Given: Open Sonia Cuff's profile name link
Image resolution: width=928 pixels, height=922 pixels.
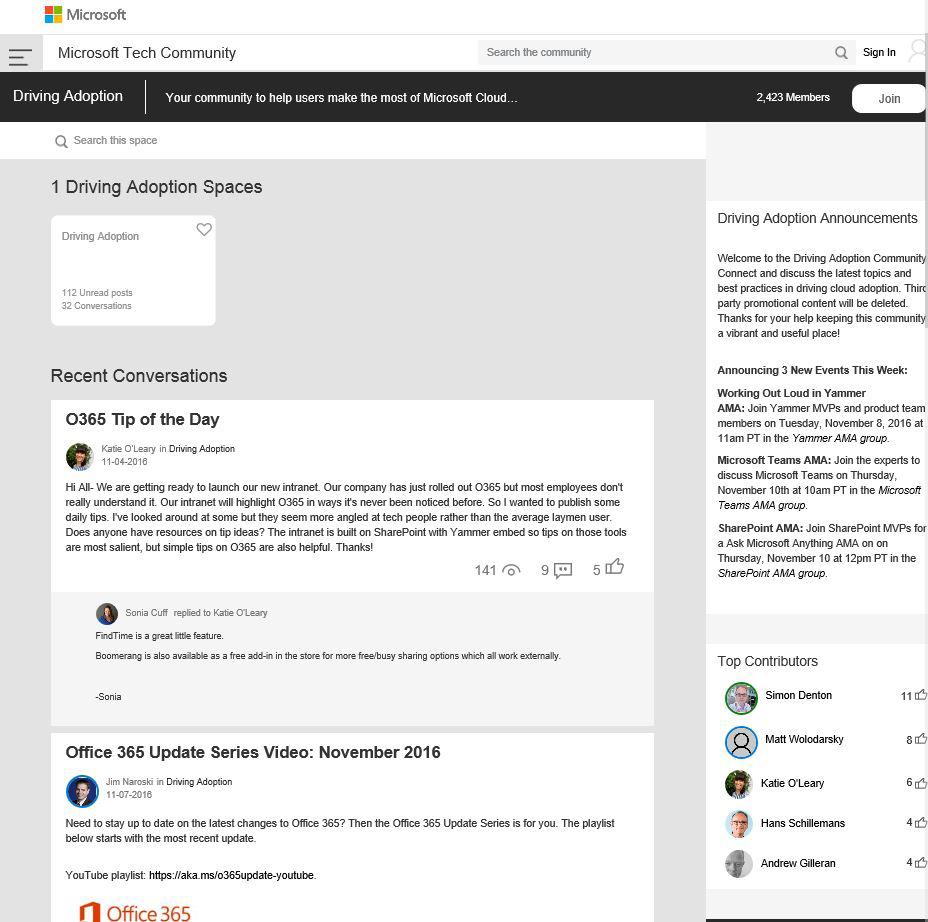Looking at the screenshot, I should point(146,612).
